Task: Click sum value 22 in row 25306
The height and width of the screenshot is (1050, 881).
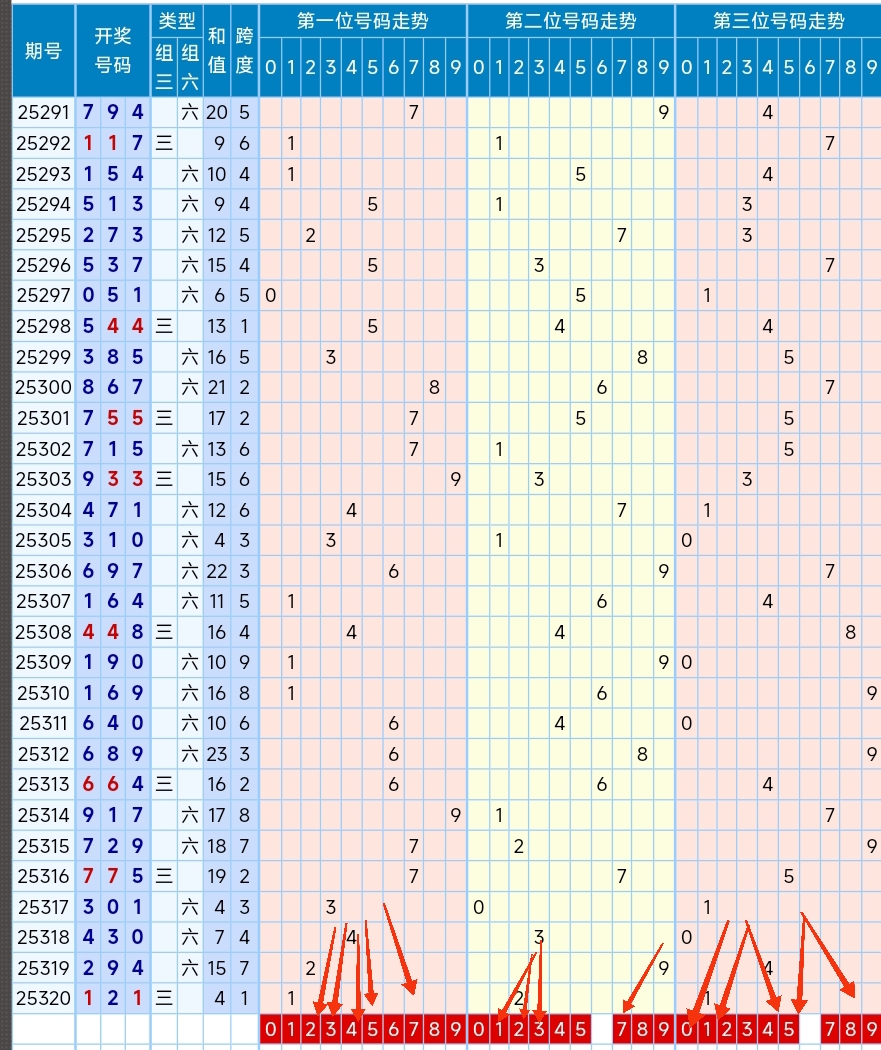Action: click(217, 571)
